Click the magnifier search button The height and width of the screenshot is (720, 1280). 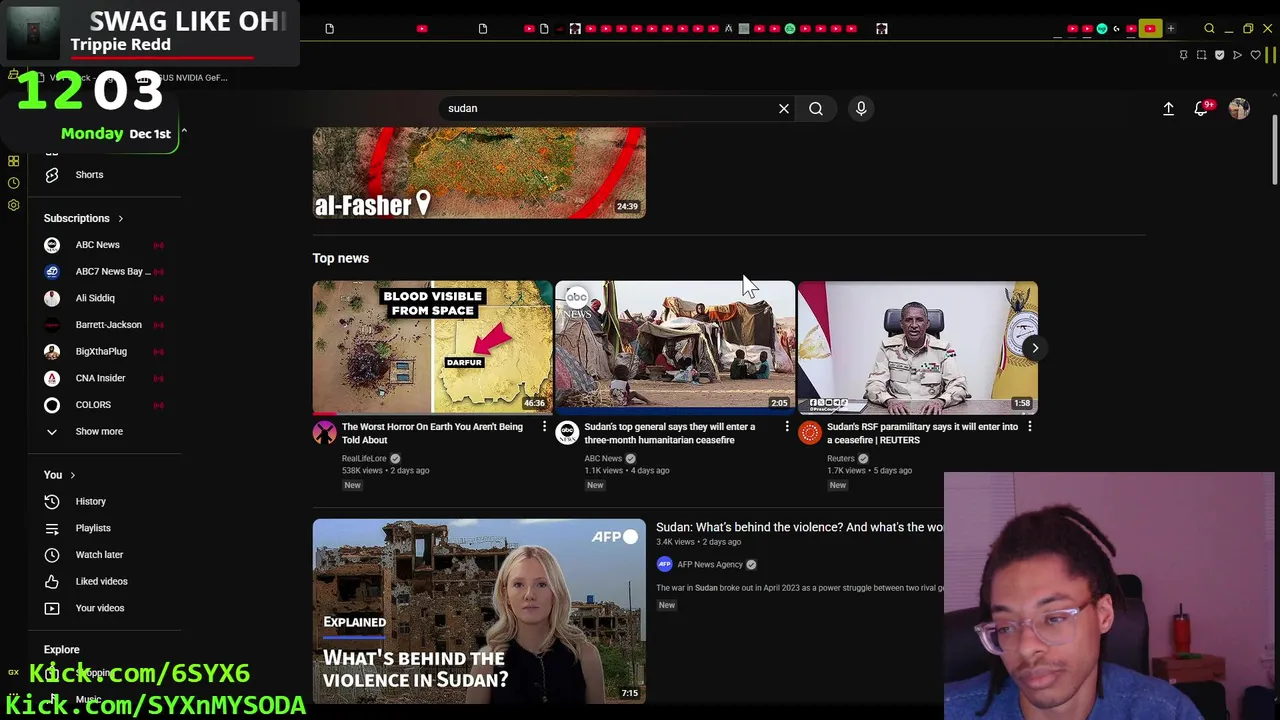(x=816, y=108)
